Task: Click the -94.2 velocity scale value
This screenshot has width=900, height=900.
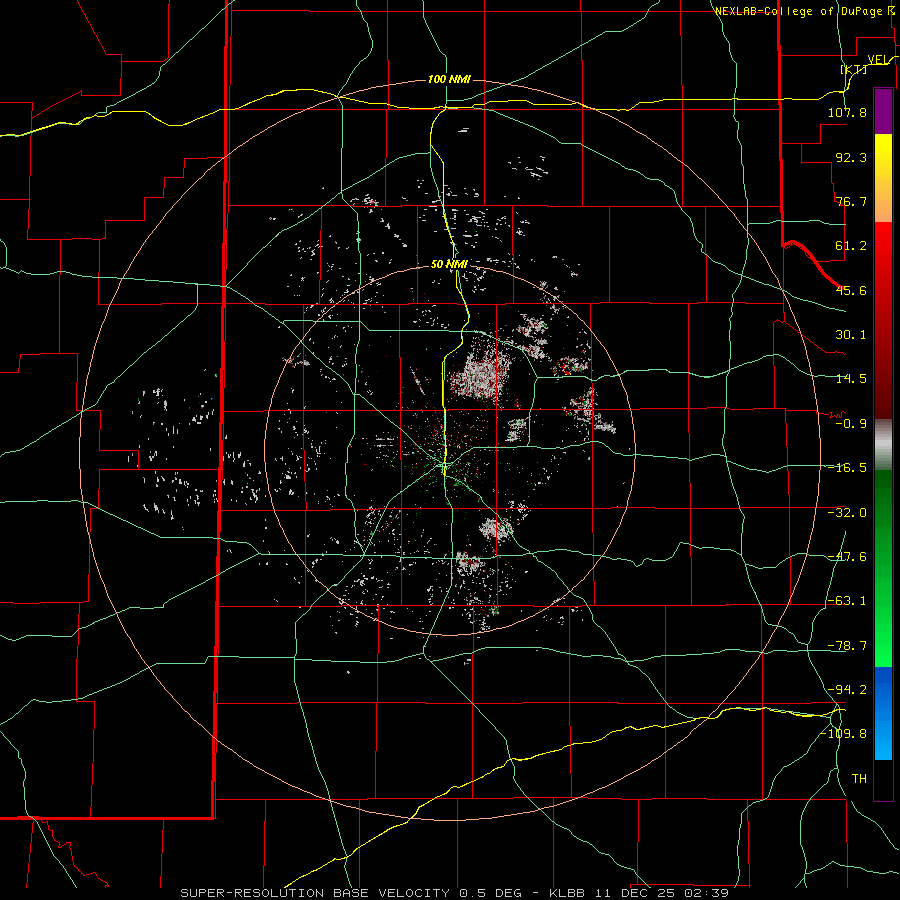Action: (x=847, y=689)
